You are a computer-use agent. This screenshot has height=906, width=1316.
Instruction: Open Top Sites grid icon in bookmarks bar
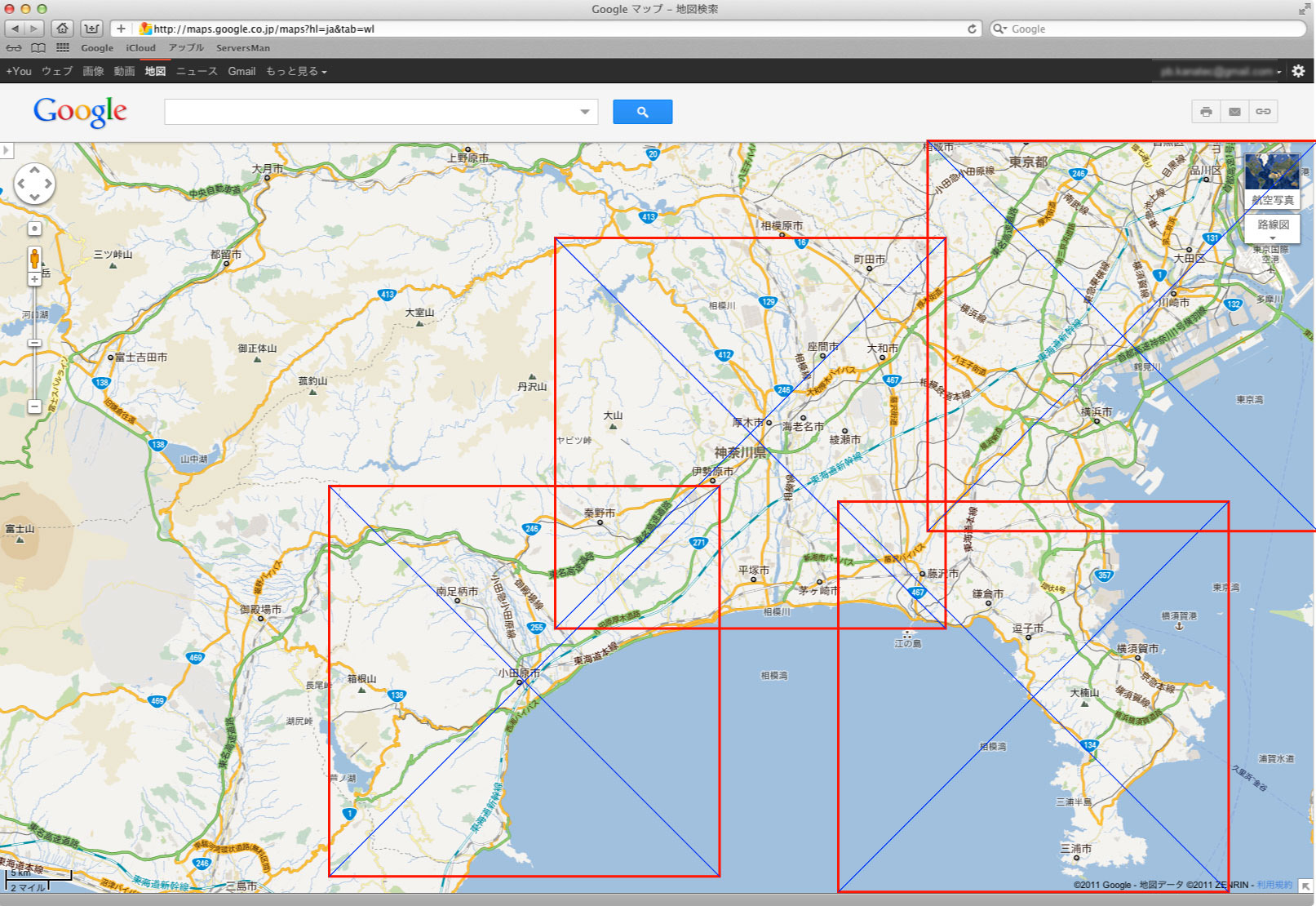tap(63, 48)
